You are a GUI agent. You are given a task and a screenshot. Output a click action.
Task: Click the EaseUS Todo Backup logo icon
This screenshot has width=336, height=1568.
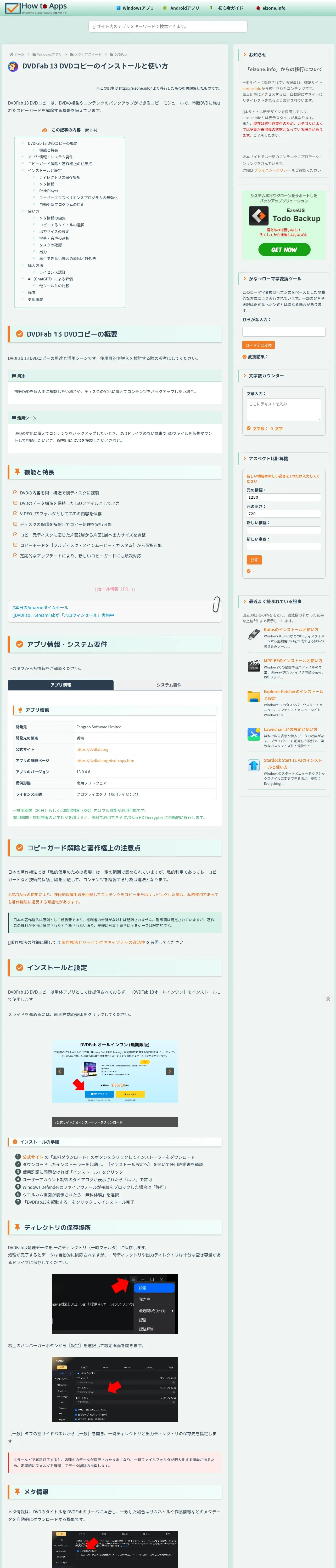(x=259, y=216)
